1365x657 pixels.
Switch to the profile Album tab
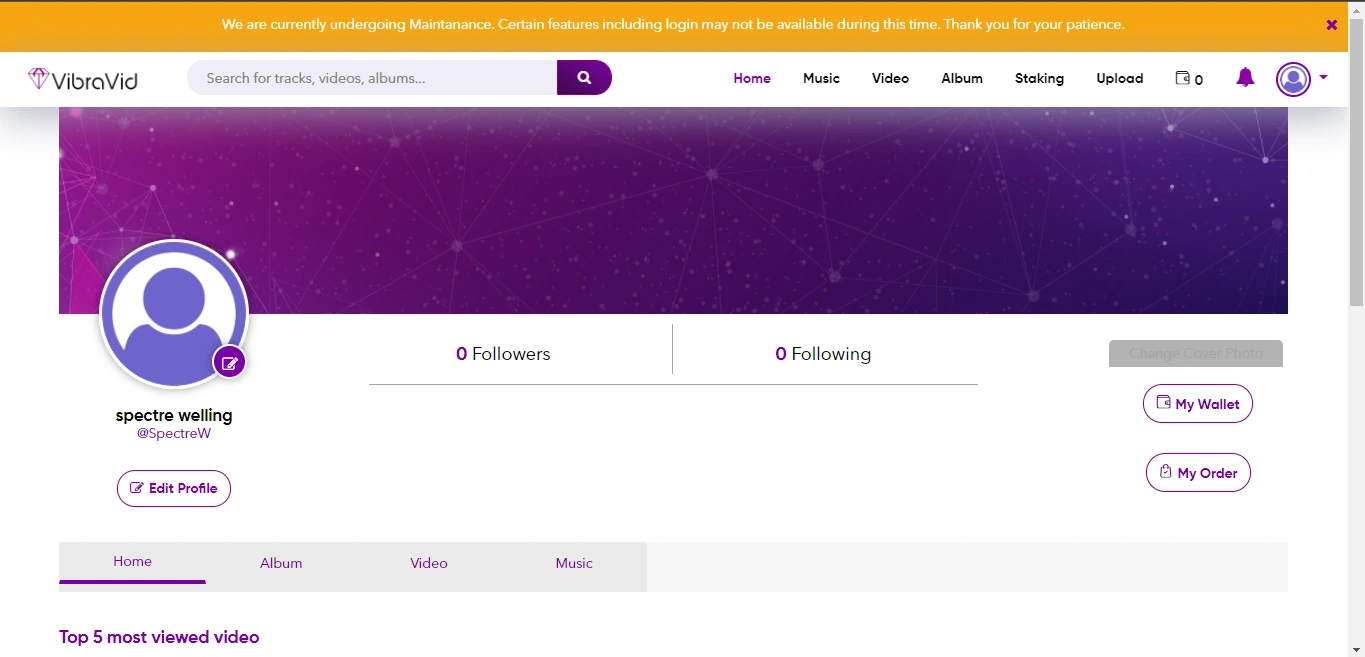281,563
